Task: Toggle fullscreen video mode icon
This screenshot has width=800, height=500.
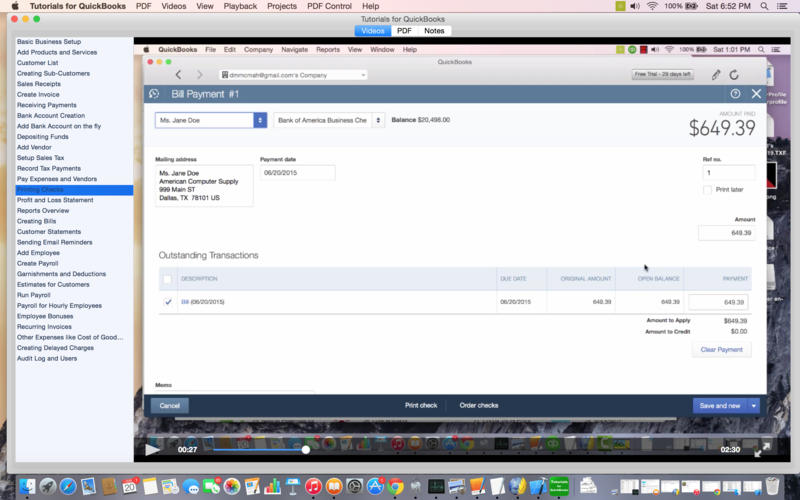Action: (761, 450)
